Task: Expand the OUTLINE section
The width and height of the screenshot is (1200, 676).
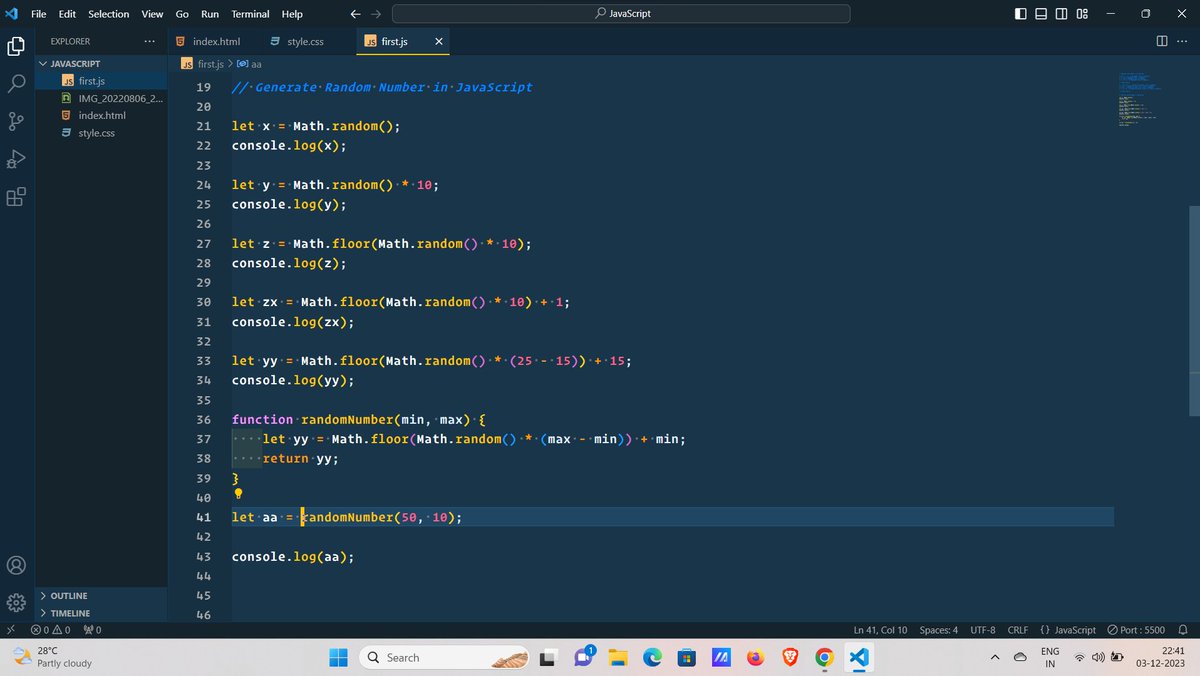Action: pos(101,596)
